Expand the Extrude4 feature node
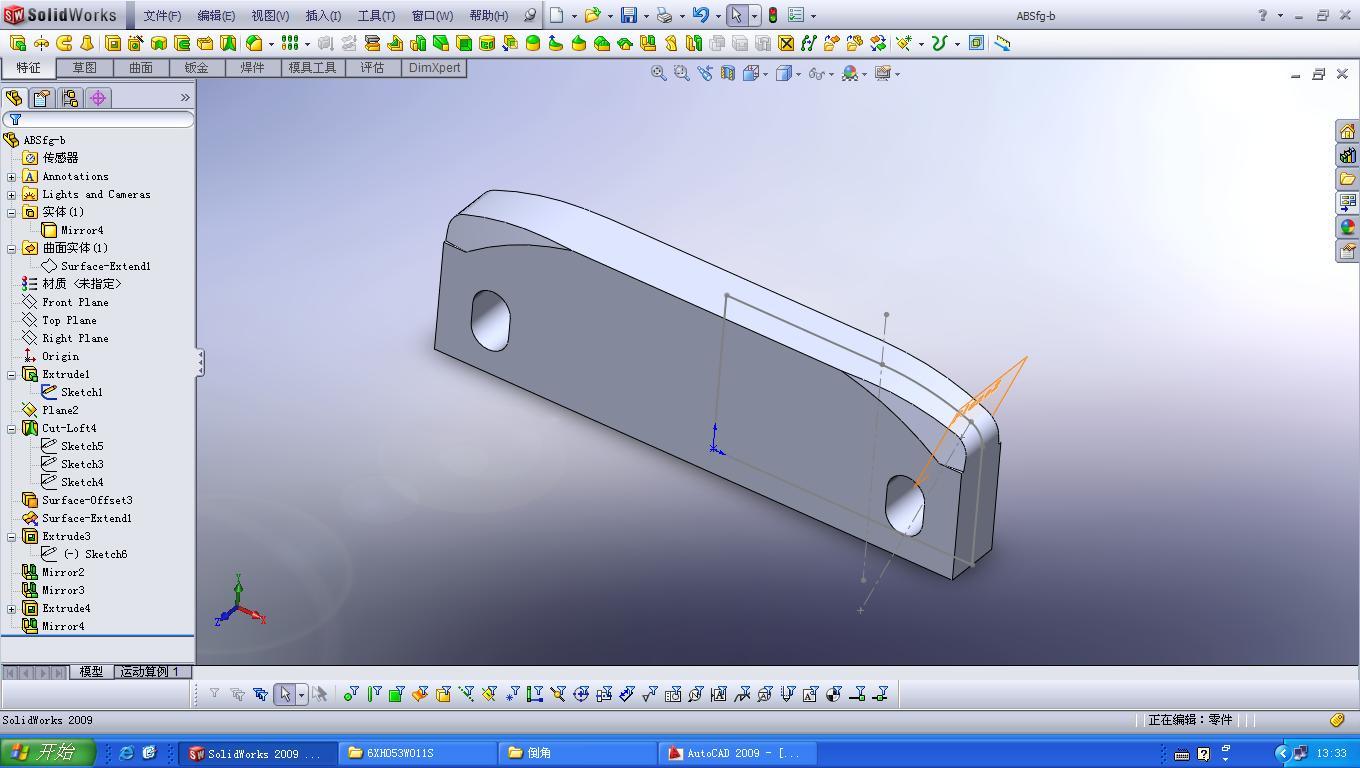This screenshot has height=768, width=1360. tap(12, 609)
